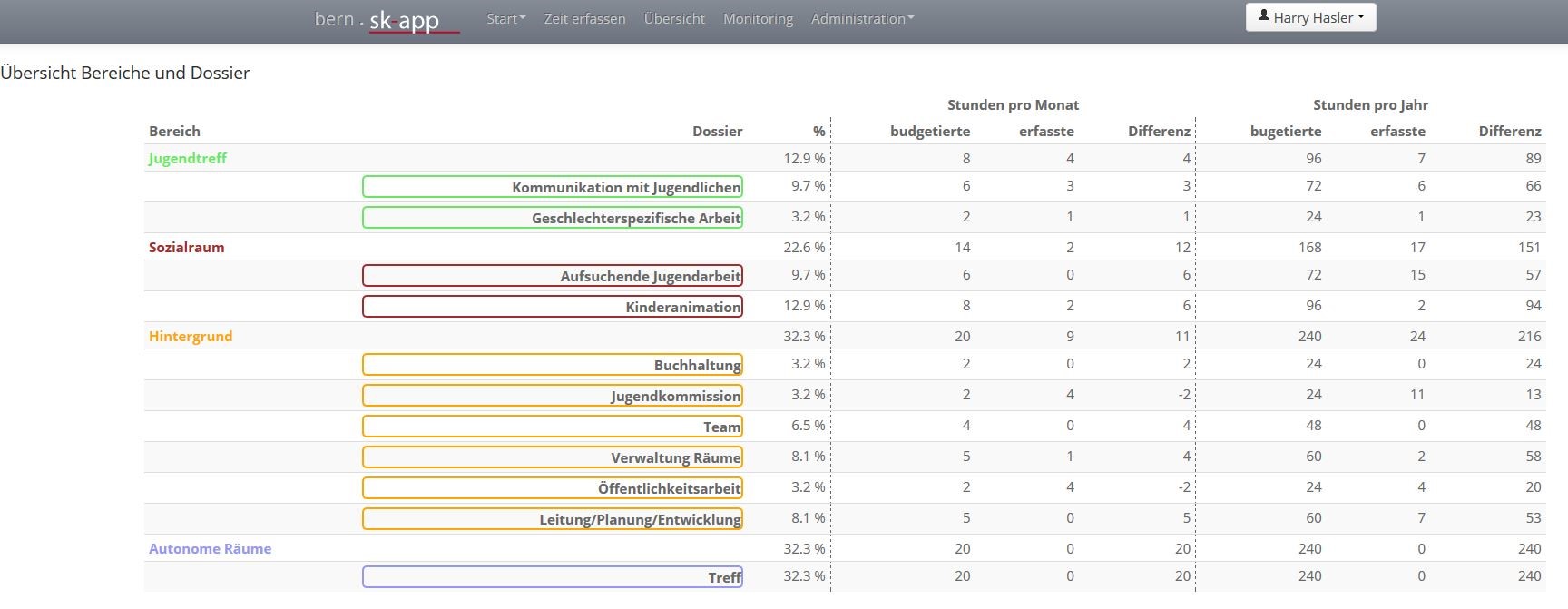Click the Buchhaltung dossier box
The image size is (1568, 609).
553,365
